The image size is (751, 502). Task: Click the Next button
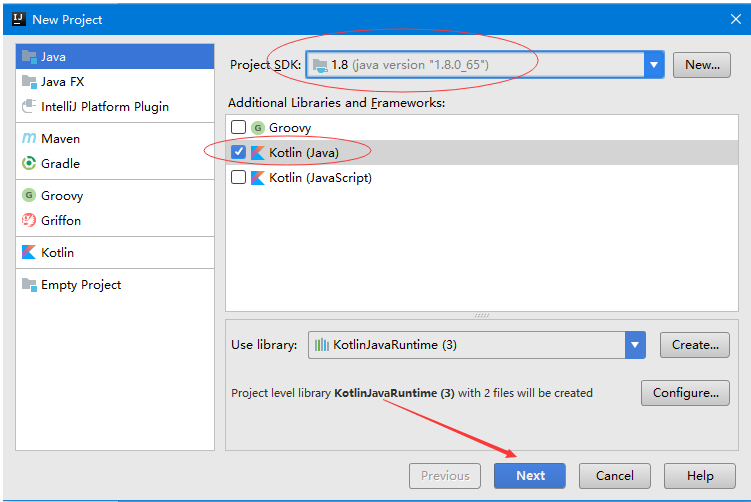click(x=530, y=476)
